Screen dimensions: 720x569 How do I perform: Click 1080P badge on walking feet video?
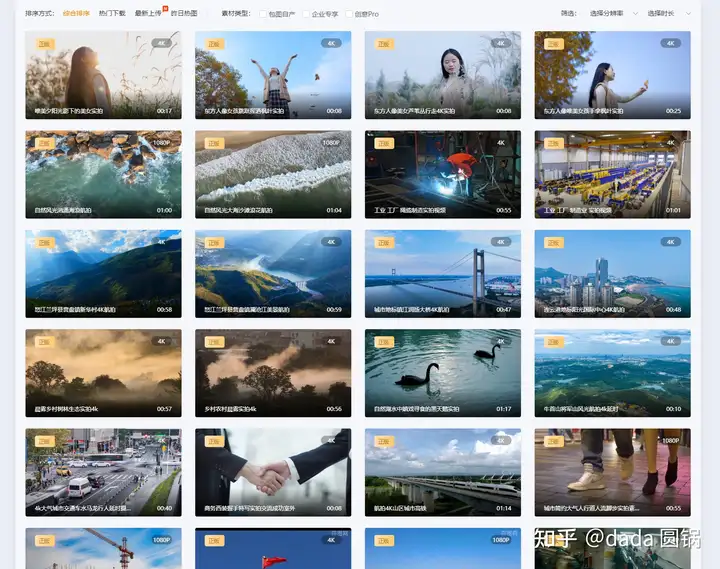pyautogui.click(x=670, y=440)
